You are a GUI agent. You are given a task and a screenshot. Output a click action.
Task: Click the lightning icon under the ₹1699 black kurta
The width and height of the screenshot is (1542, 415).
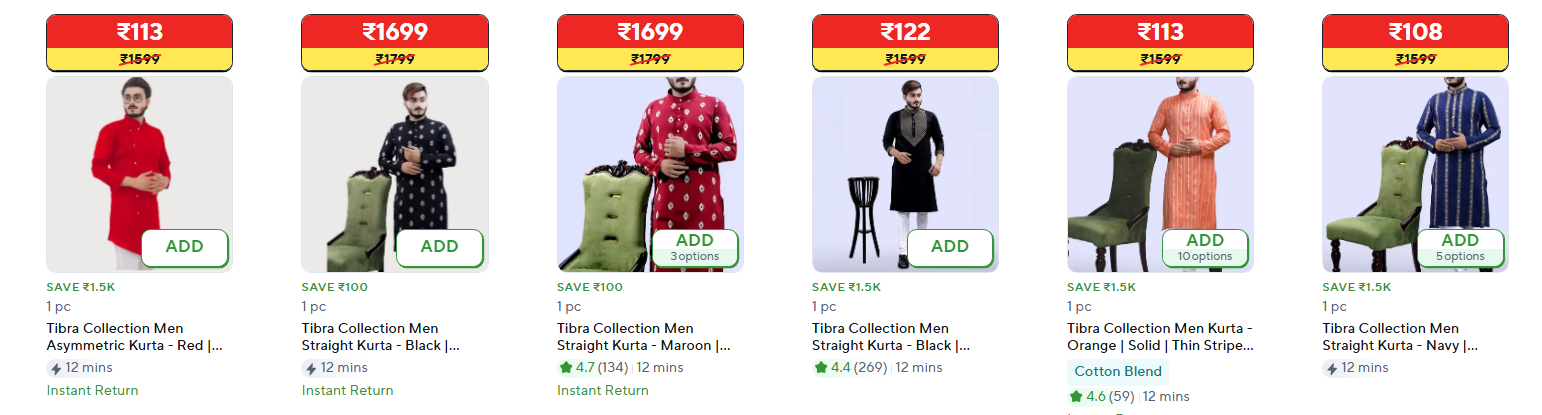pyautogui.click(x=310, y=368)
